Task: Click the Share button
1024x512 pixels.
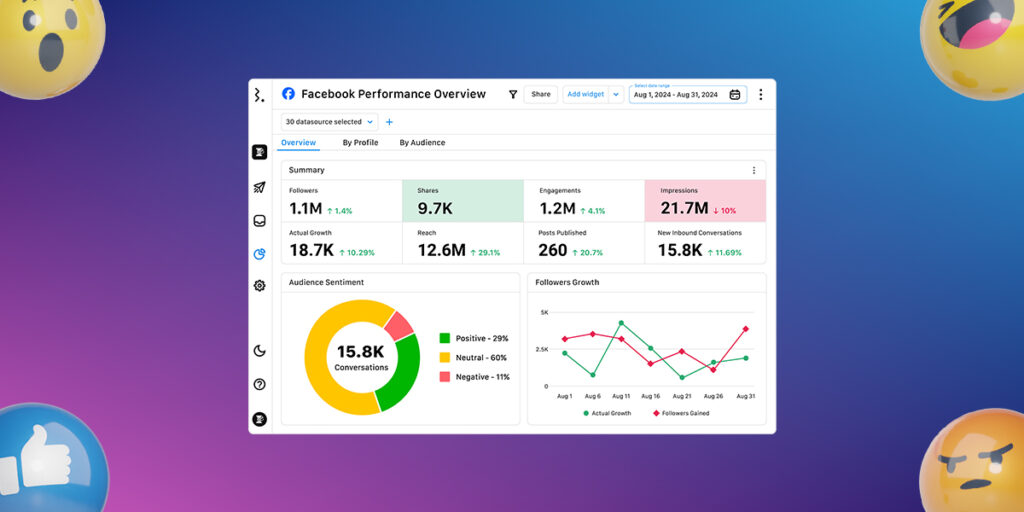Action: click(541, 94)
